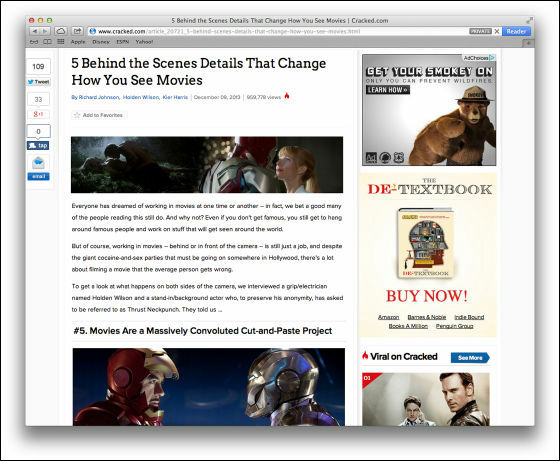
Task: Go back with the Safari back arrow
Action: tap(35, 31)
